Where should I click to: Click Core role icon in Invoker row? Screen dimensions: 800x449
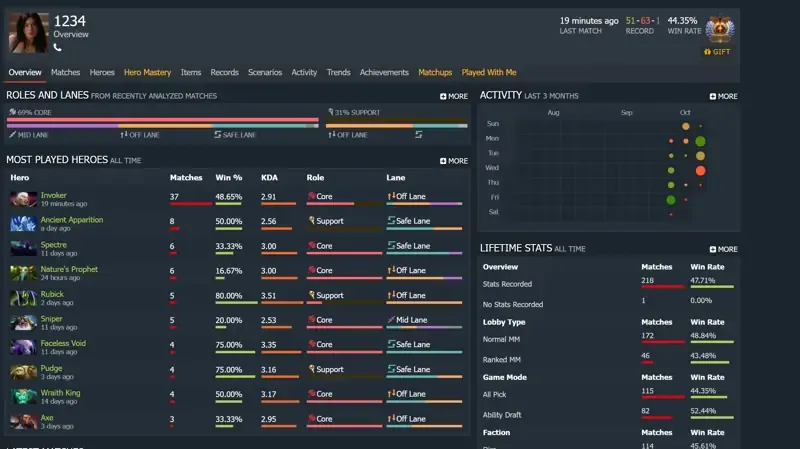point(311,196)
